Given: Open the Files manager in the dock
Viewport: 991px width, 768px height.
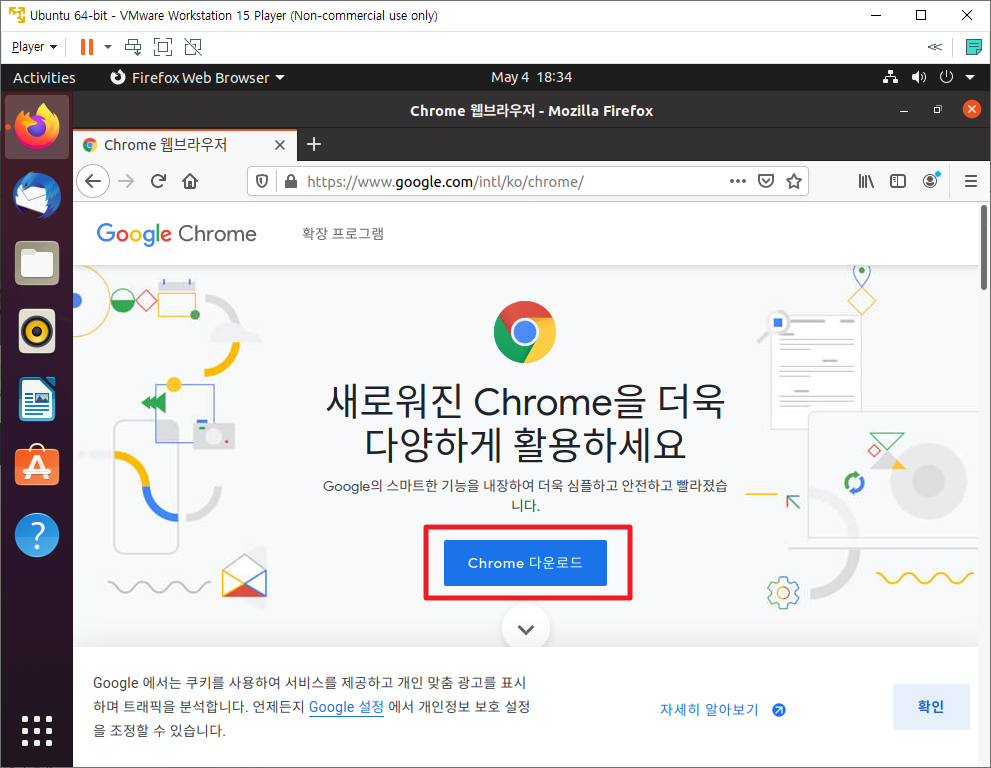Looking at the screenshot, I should 37,263.
